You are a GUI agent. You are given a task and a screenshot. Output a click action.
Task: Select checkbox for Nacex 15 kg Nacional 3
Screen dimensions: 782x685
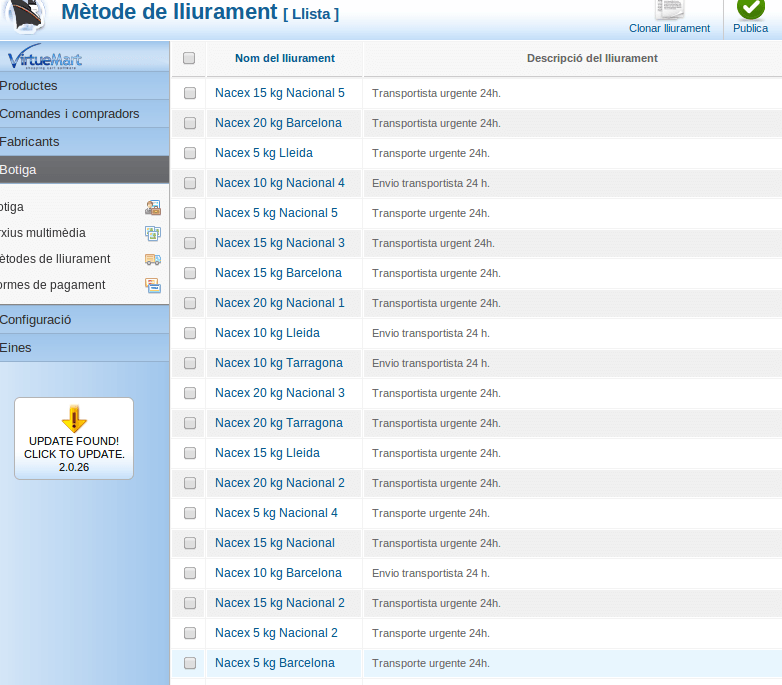(190, 243)
